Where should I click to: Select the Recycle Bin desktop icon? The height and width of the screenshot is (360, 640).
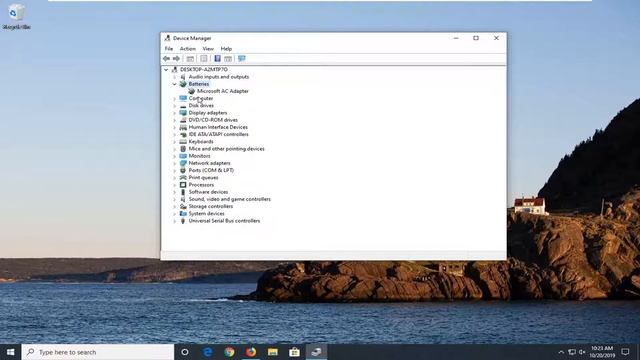[x=16, y=17]
